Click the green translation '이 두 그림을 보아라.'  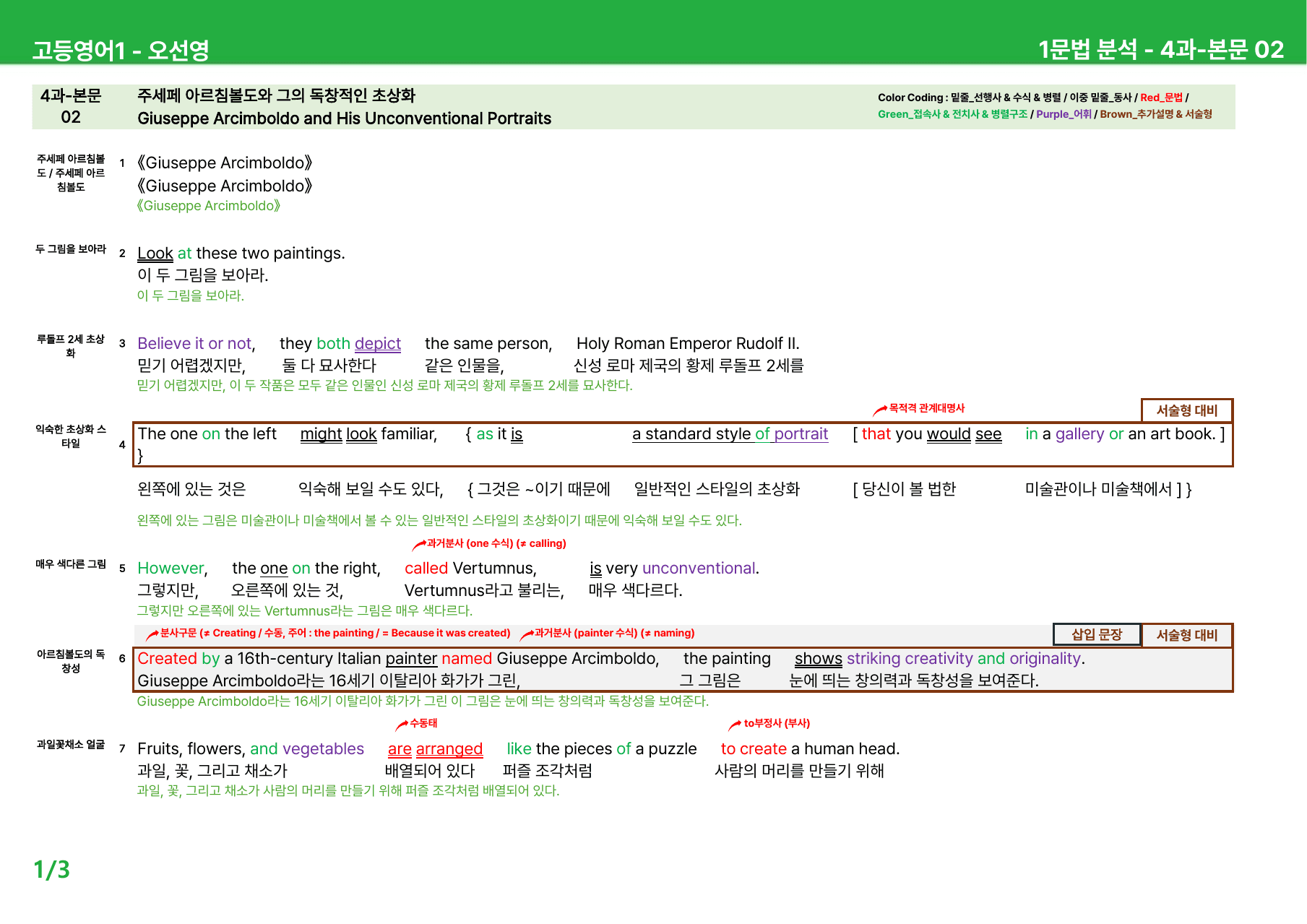(191, 295)
